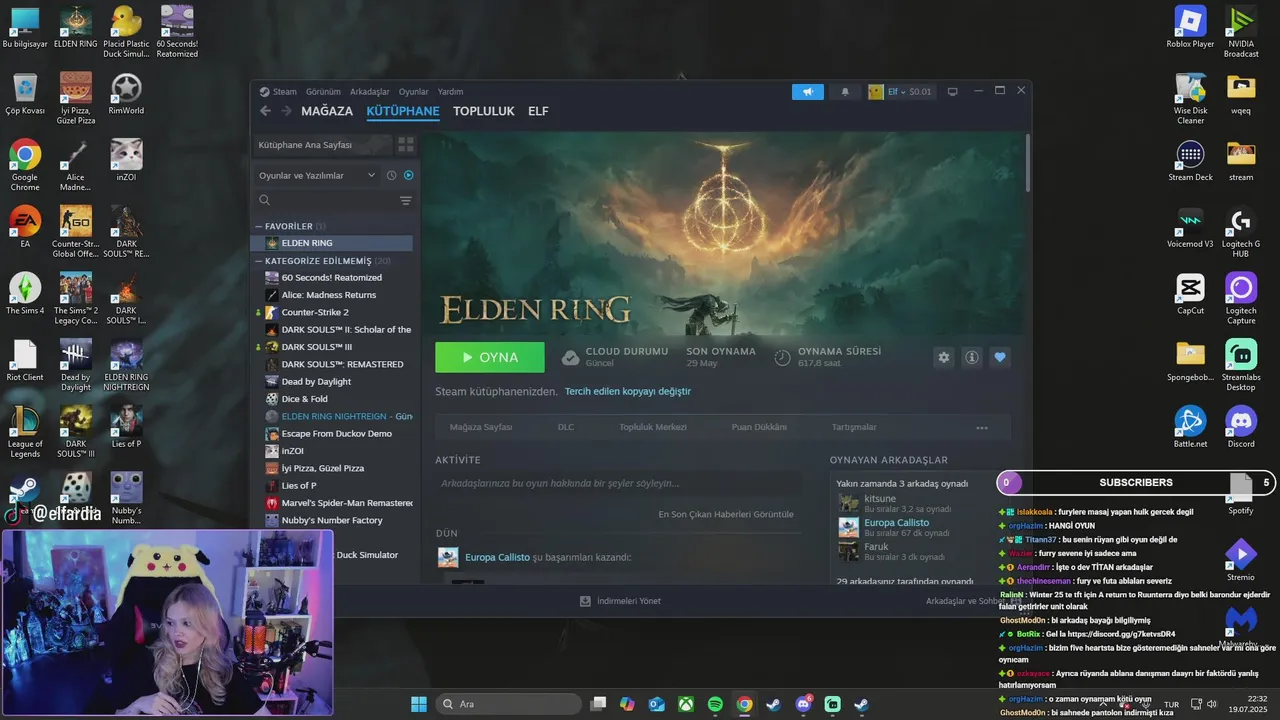This screenshot has height=720, width=1280.
Task: Open the library advanced filter options
Action: tap(405, 201)
